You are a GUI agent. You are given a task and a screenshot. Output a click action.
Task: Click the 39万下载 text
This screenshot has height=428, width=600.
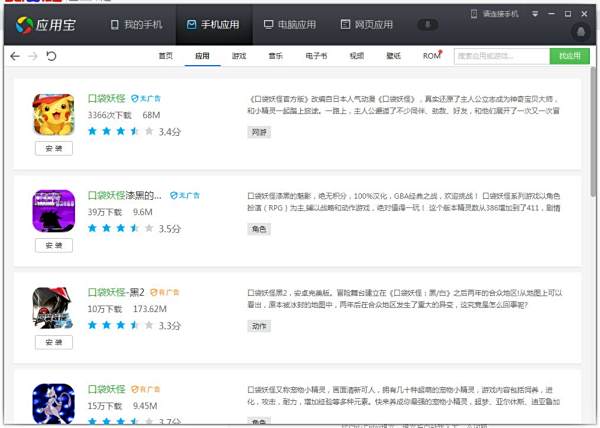coord(105,212)
